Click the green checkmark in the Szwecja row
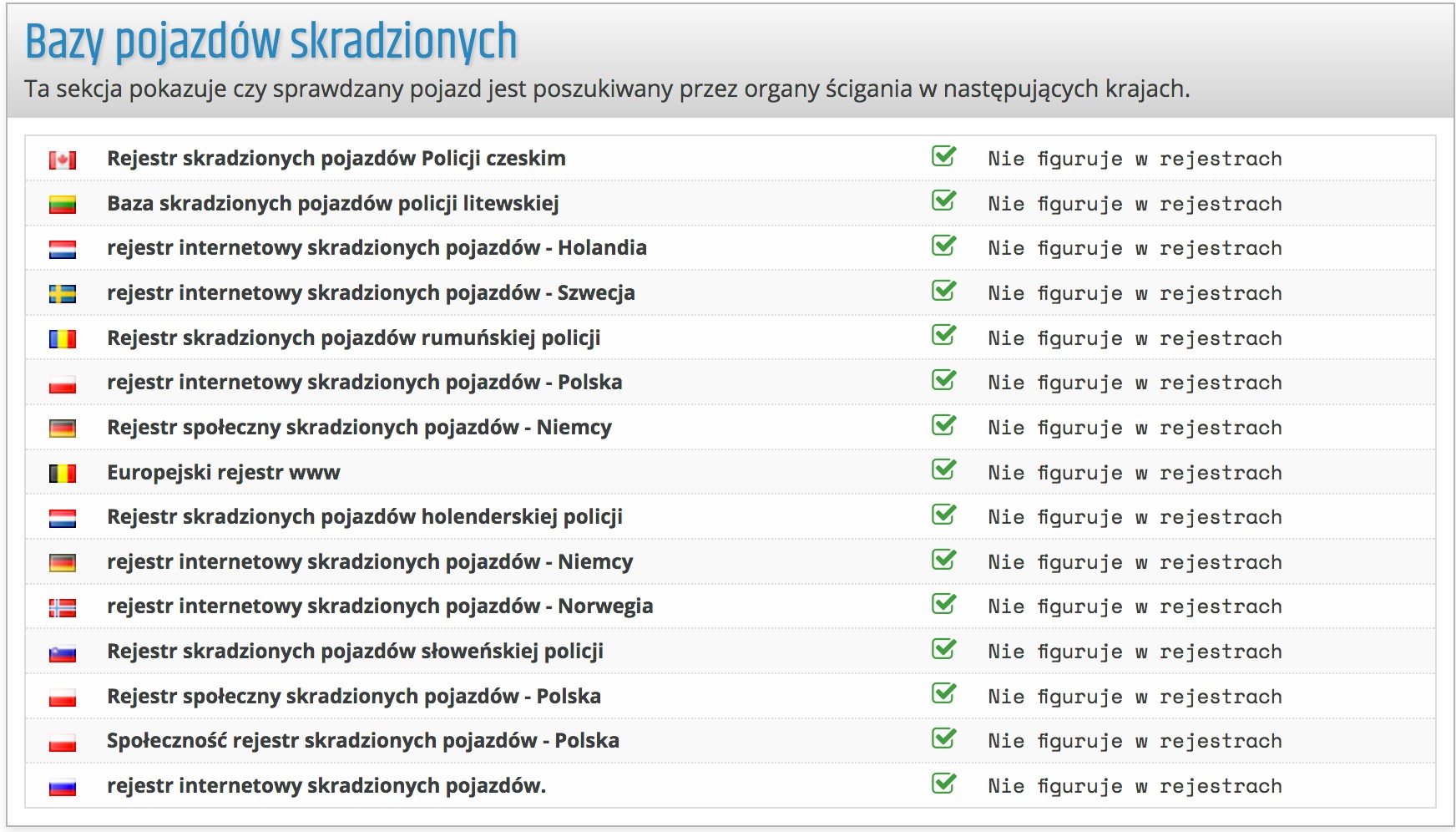Viewport: 1456px width, 832px height. (x=944, y=291)
